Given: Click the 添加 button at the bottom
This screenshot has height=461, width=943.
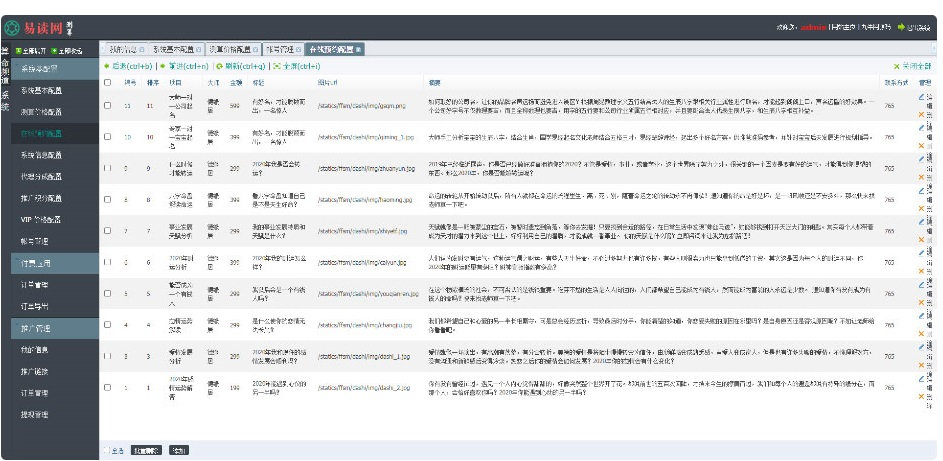Looking at the screenshot, I should (179, 450).
